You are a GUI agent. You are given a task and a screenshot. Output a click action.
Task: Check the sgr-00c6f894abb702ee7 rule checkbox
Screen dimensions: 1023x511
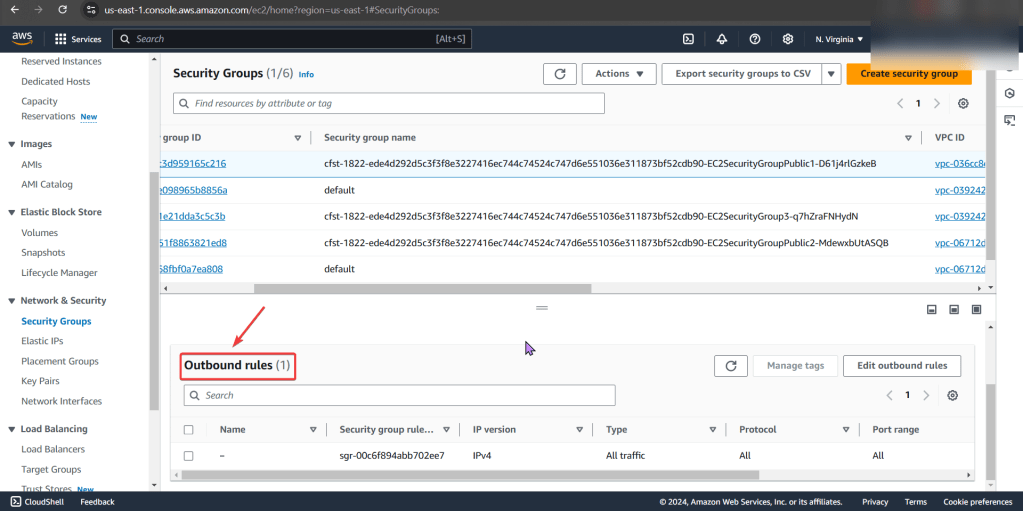189,456
